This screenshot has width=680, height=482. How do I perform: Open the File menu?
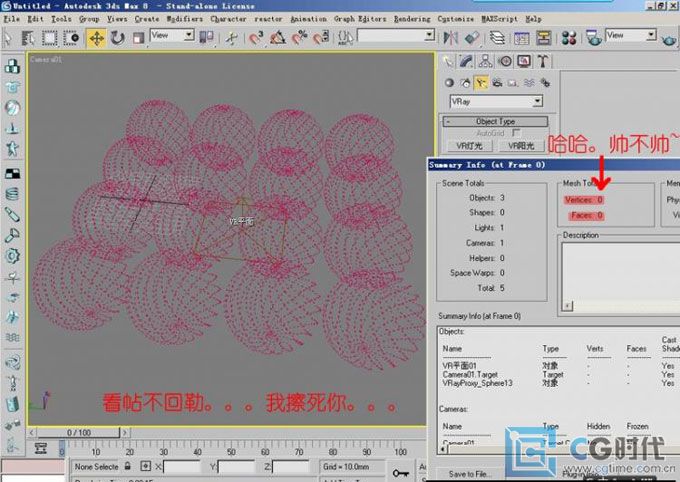coord(12,19)
